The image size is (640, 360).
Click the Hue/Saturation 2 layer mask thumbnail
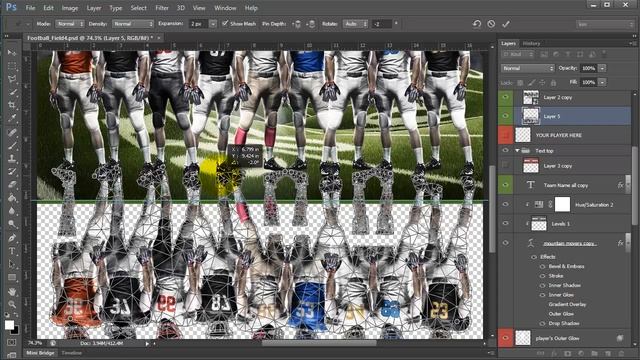[x=562, y=204]
